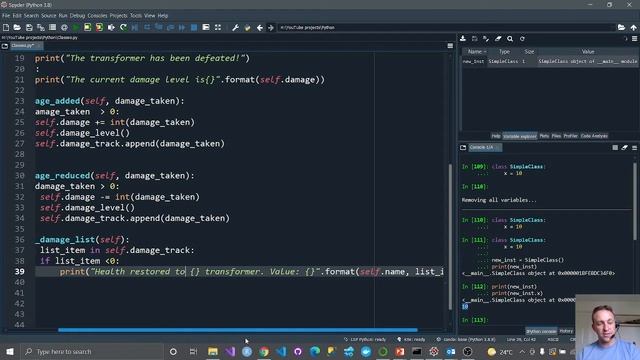Image resolution: width=640 pixels, height=360 pixels.
Task: Sort variables by Value column
Action: [588, 51]
